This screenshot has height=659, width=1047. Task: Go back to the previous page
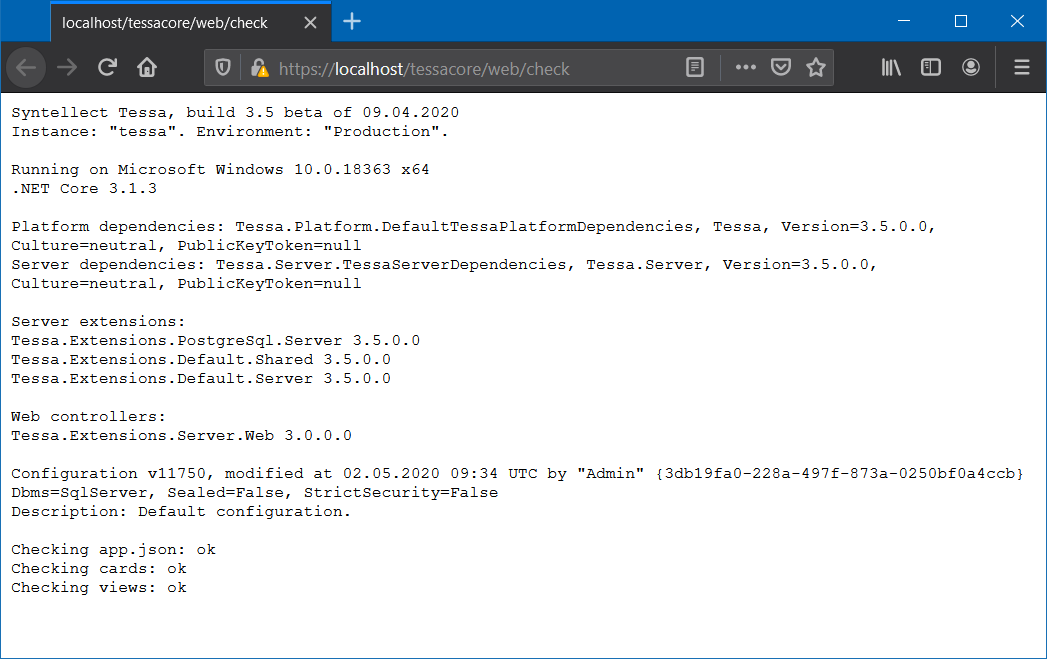(26, 68)
